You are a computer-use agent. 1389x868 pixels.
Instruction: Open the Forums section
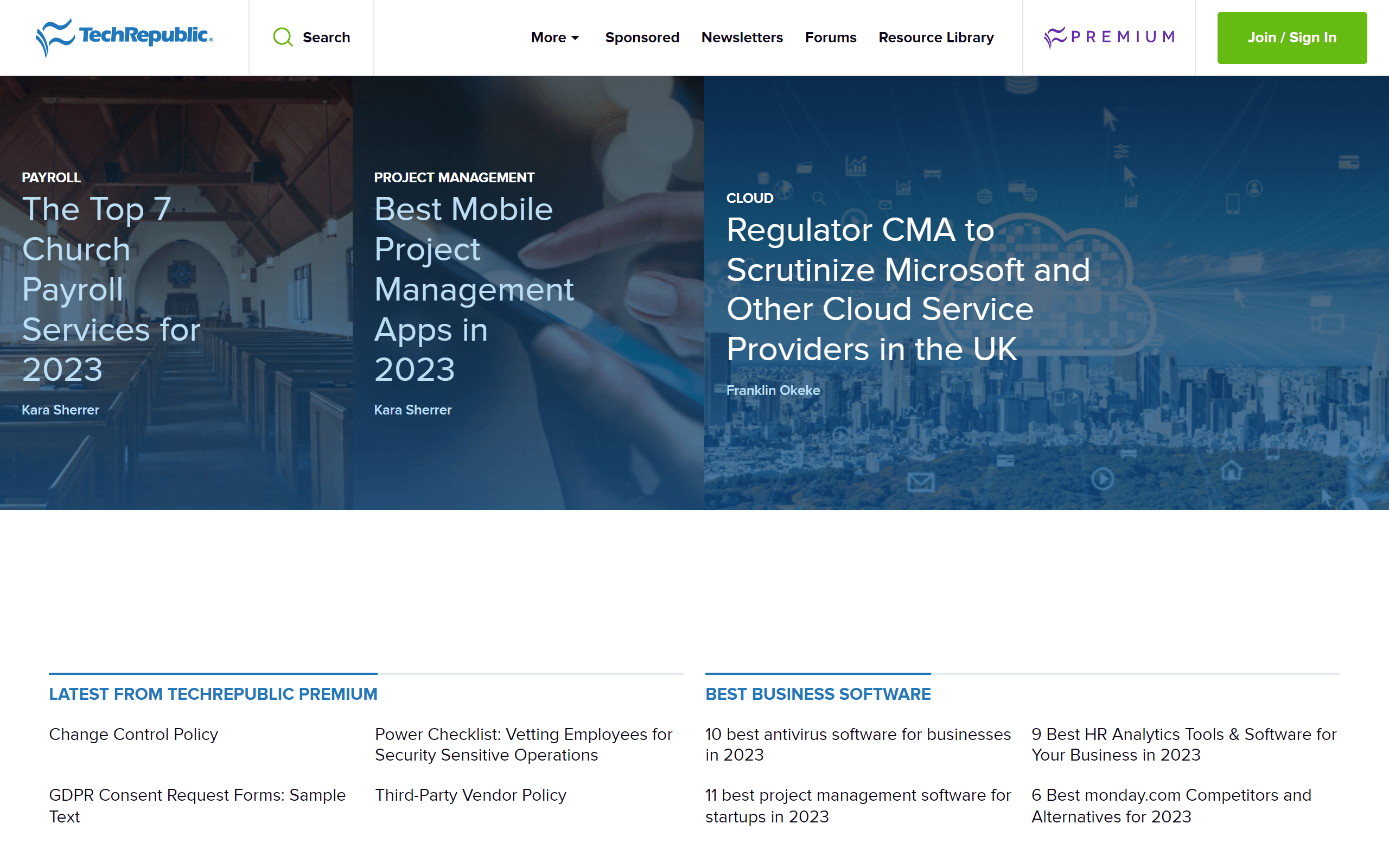pyautogui.click(x=830, y=37)
